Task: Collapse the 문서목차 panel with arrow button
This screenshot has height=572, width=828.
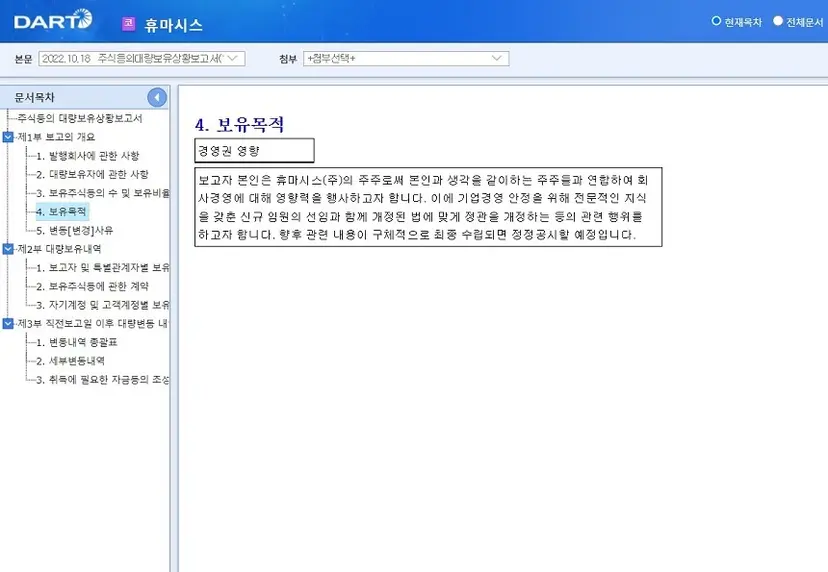Action: point(157,97)
